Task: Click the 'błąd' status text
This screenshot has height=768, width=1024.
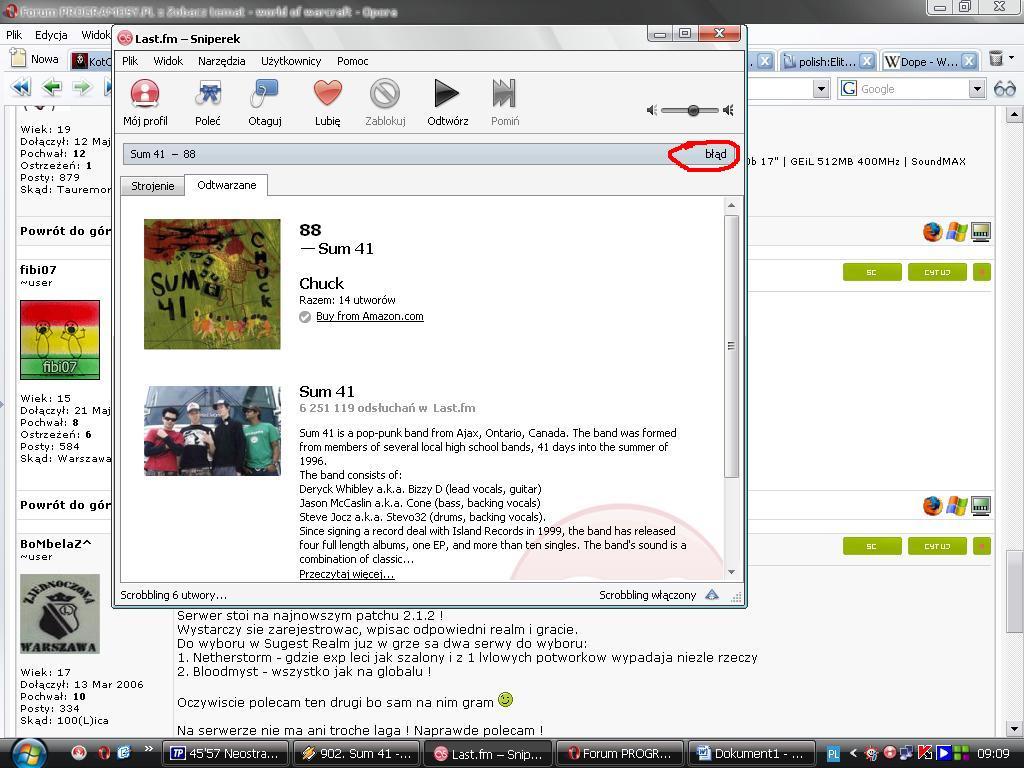Action: (715, 154)
